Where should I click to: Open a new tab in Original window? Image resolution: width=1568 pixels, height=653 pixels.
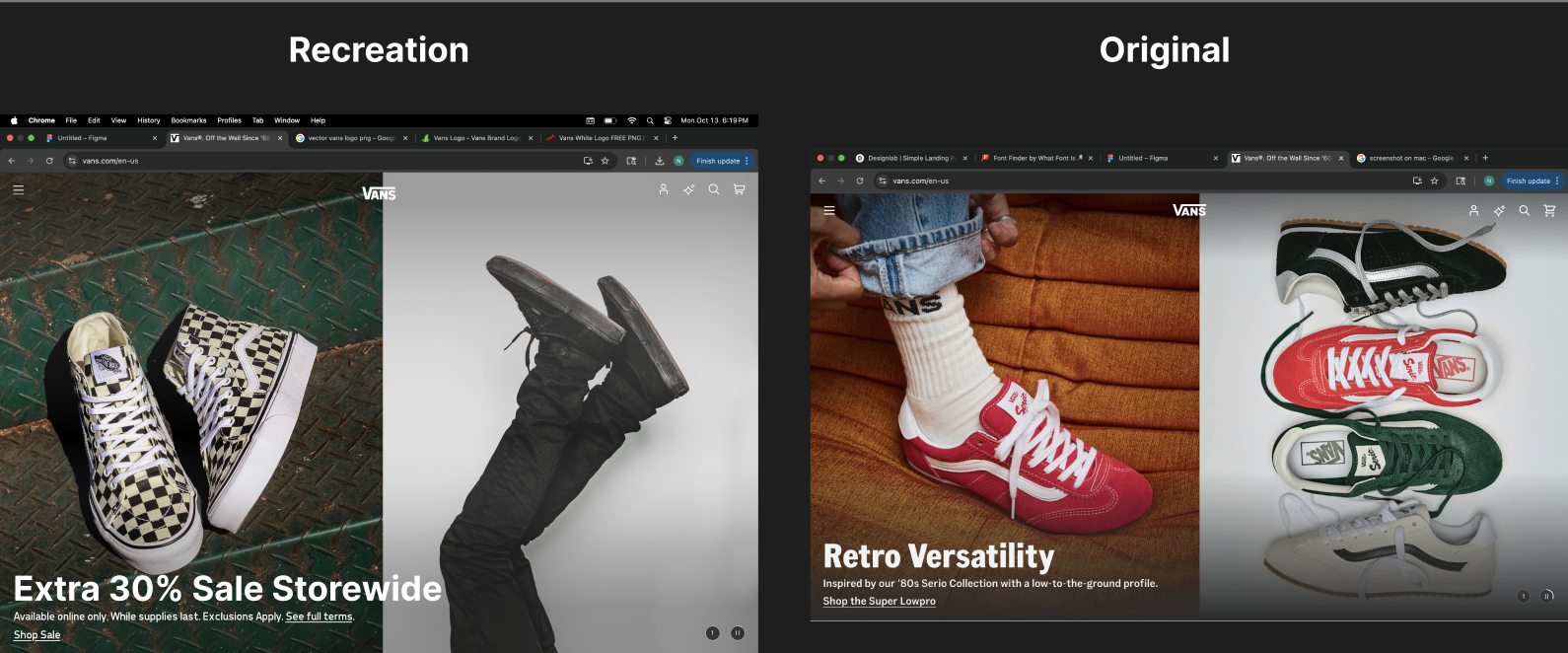(1485, 158)
